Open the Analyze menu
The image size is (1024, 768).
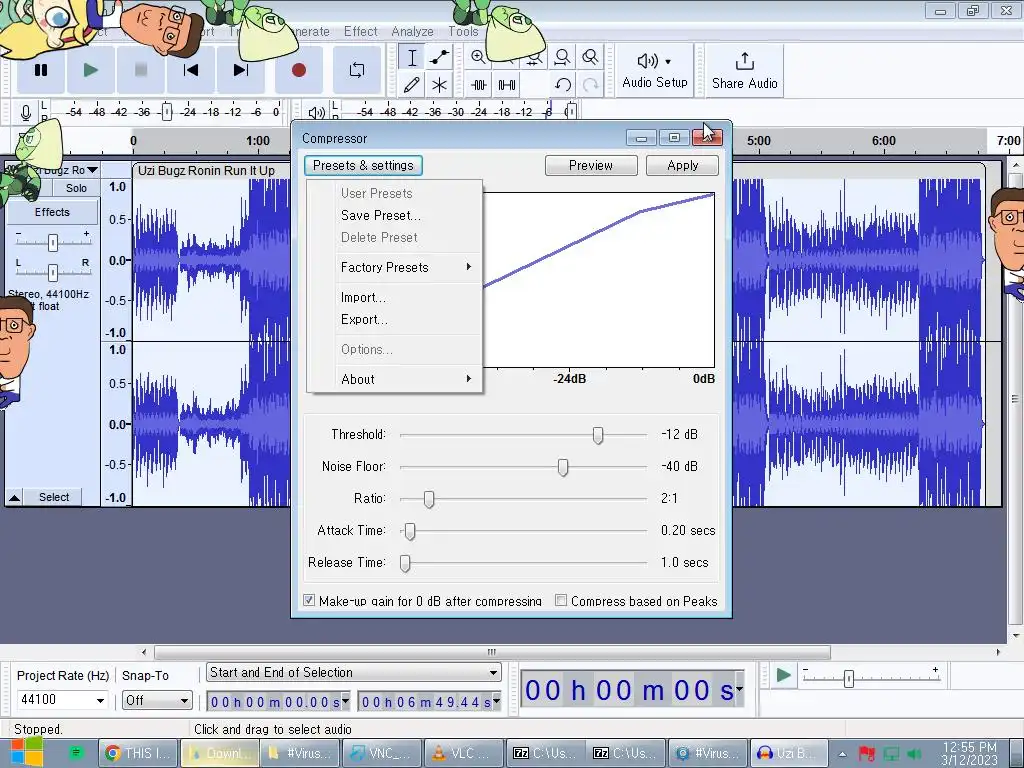point(412,31)
